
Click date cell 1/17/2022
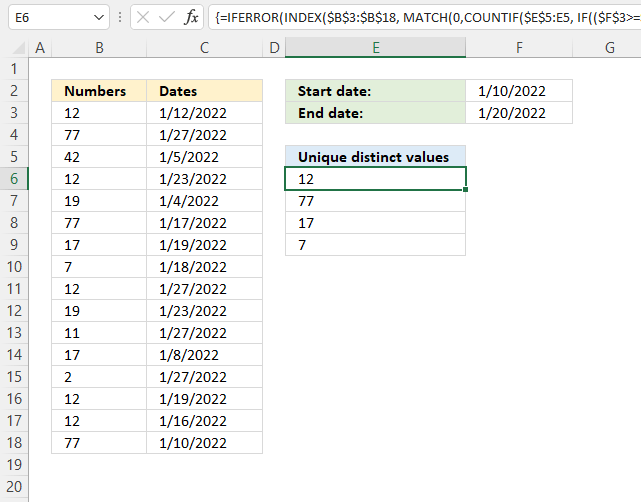pyautogui.click(x=204, y=223)
